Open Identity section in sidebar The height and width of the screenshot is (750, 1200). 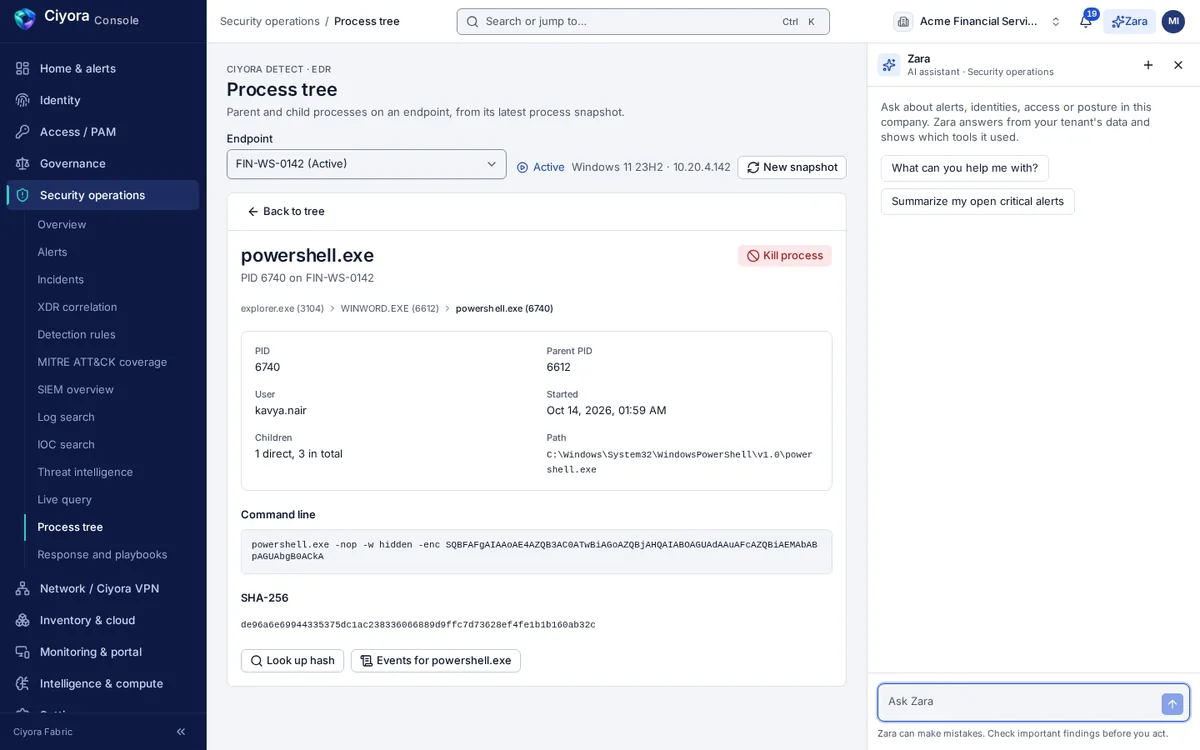tap(103, 100)
